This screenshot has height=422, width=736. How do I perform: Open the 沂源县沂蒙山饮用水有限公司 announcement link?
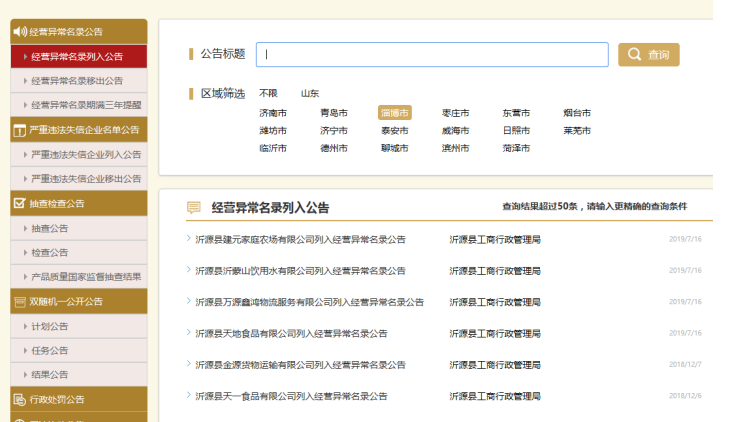[x=300, y=271]
